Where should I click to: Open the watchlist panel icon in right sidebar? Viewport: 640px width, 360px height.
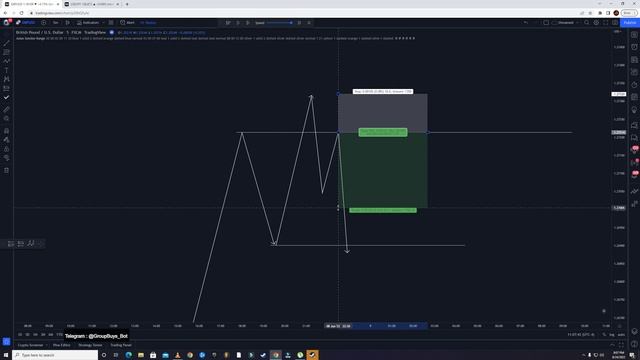click(634, 35)
